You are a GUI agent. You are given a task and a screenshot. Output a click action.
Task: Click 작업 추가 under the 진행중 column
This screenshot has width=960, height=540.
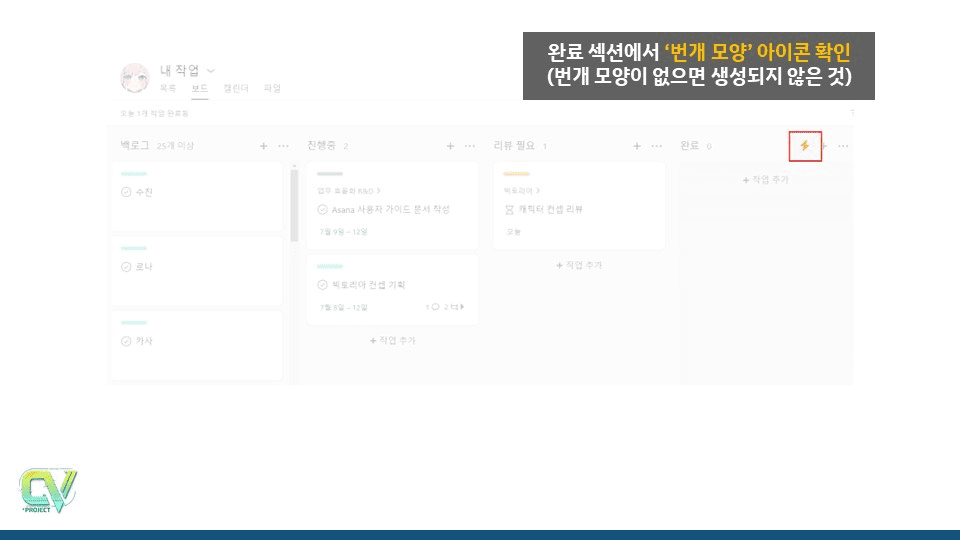(x=393, y=341)
